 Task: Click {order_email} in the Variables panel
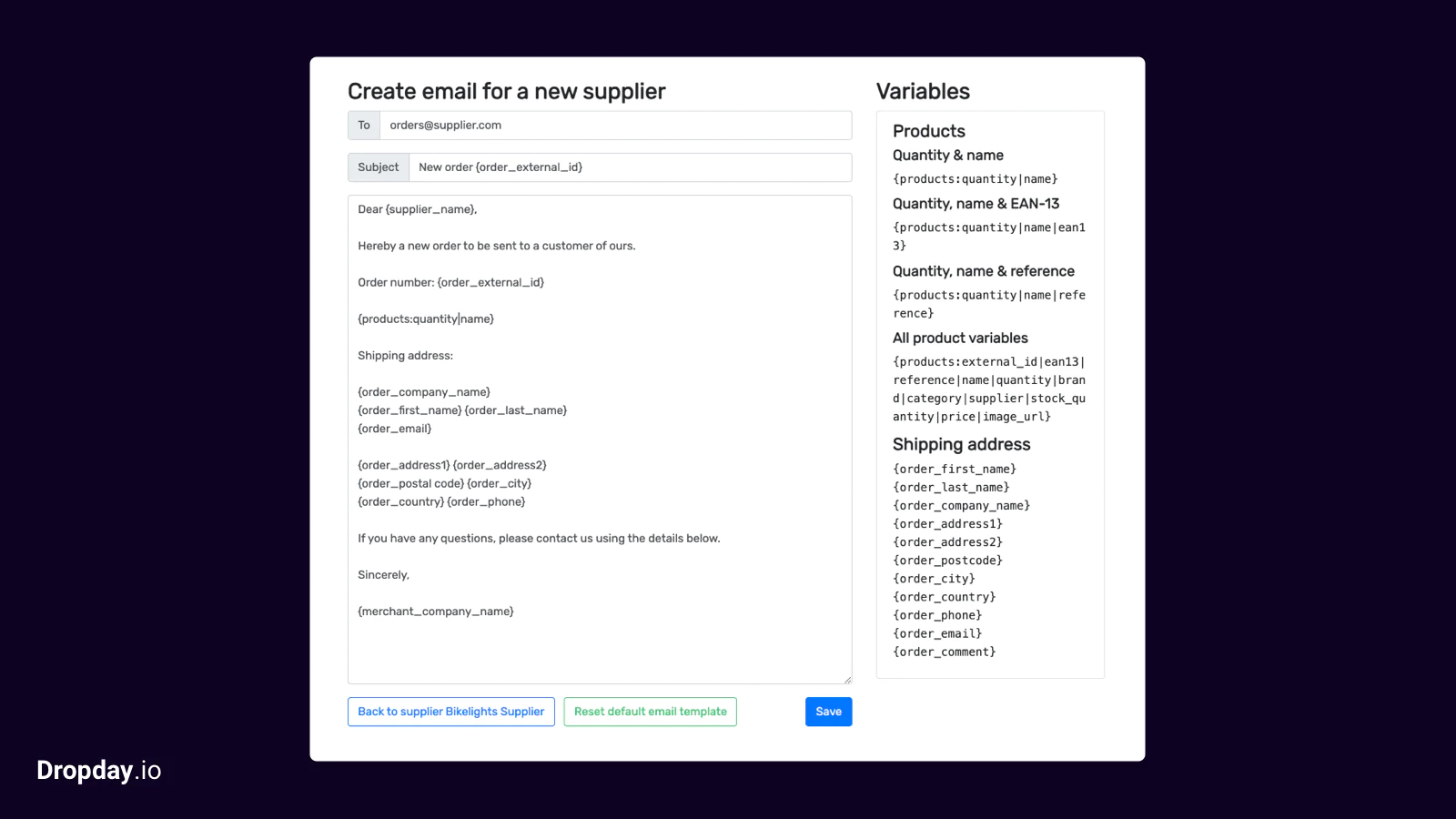937,633
